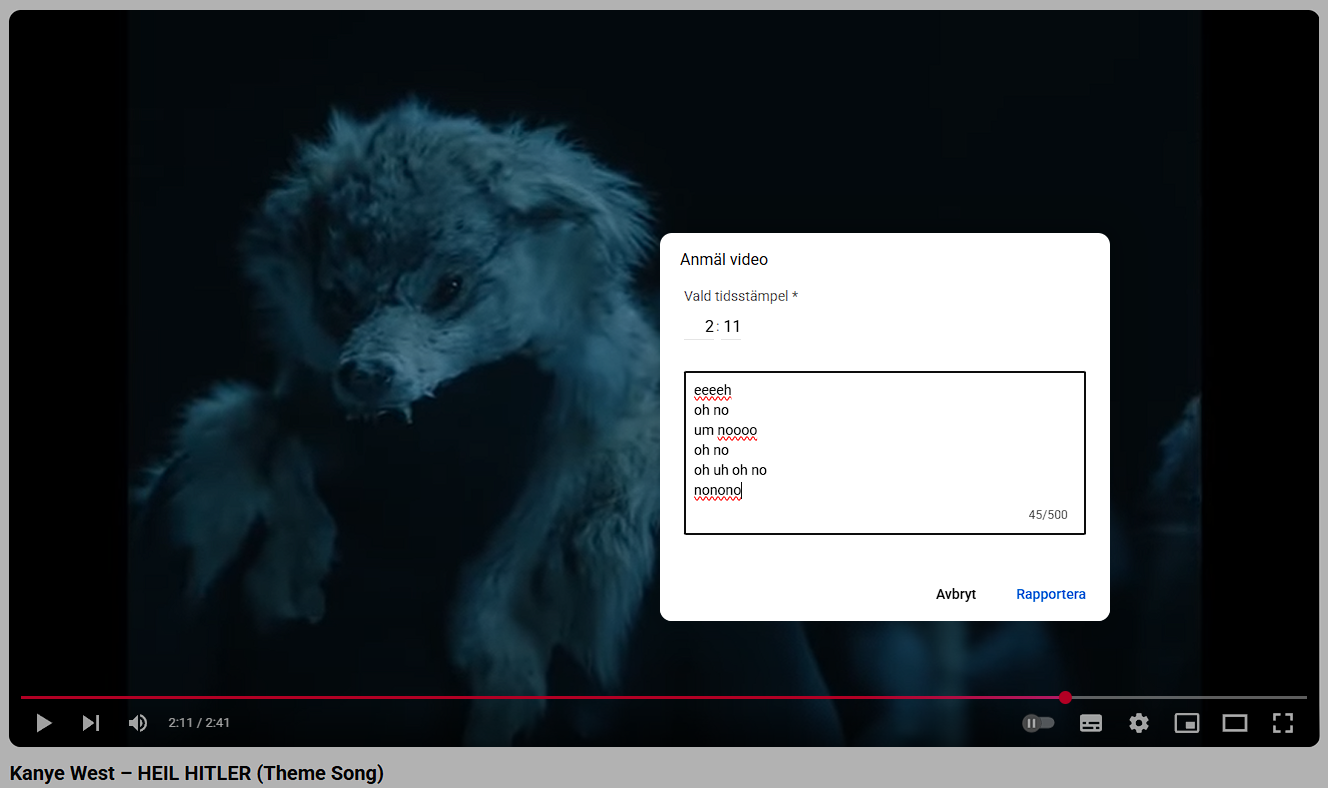This screenshot has width=1328, height=788.
Task: Click the seconds field showing 11
Action: (731, 327)
